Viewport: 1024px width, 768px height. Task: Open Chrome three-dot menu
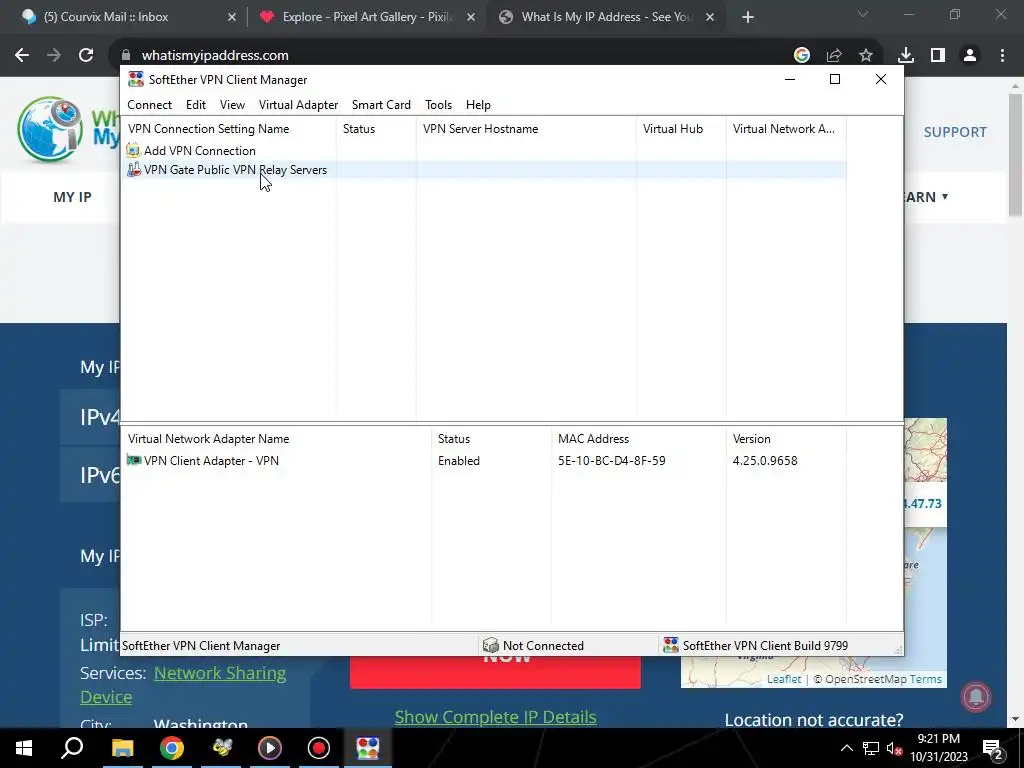click(x=1002, y=56)
